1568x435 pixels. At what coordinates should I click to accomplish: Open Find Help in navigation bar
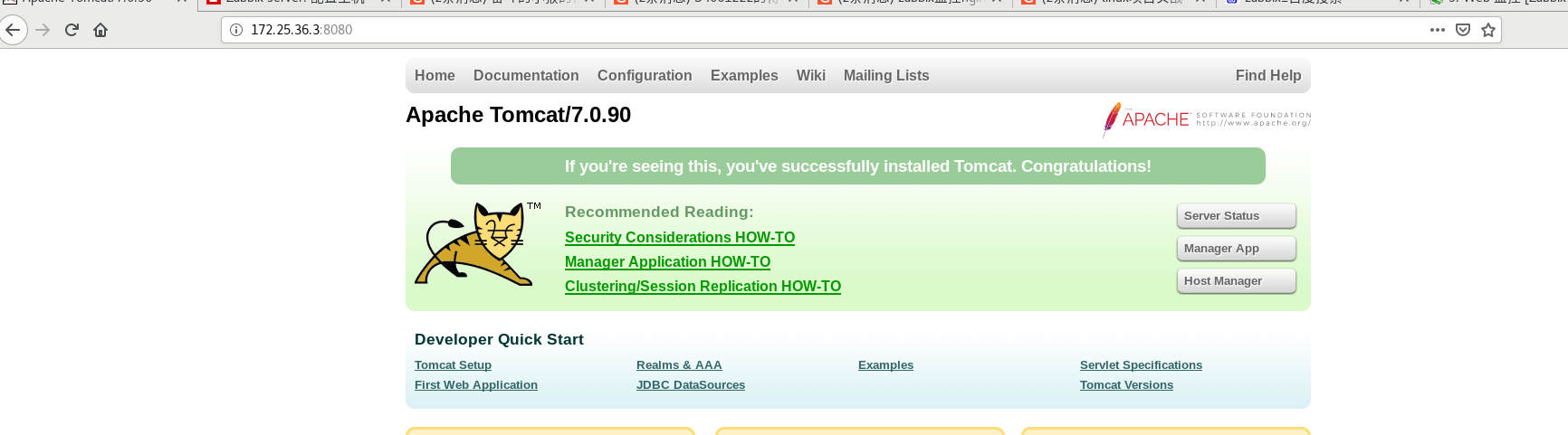pyautogui.click(x=1268, y=76)
